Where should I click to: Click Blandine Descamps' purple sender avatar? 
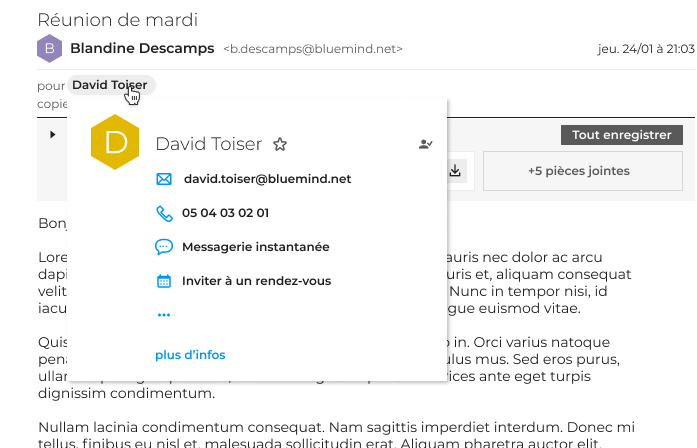pyautogui.click(x=48, y=48)
